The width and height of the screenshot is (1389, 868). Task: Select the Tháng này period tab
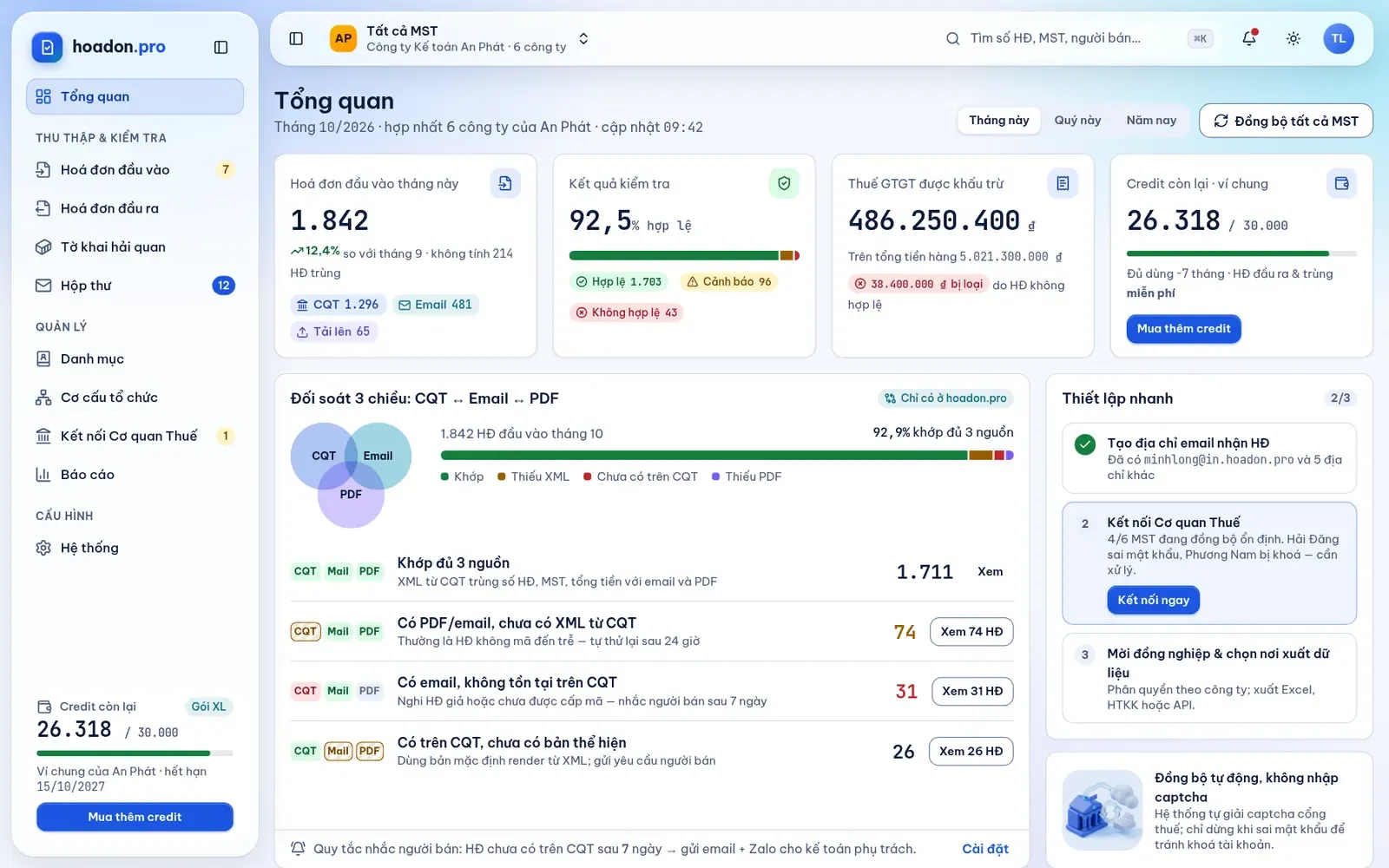coord(999,121)
